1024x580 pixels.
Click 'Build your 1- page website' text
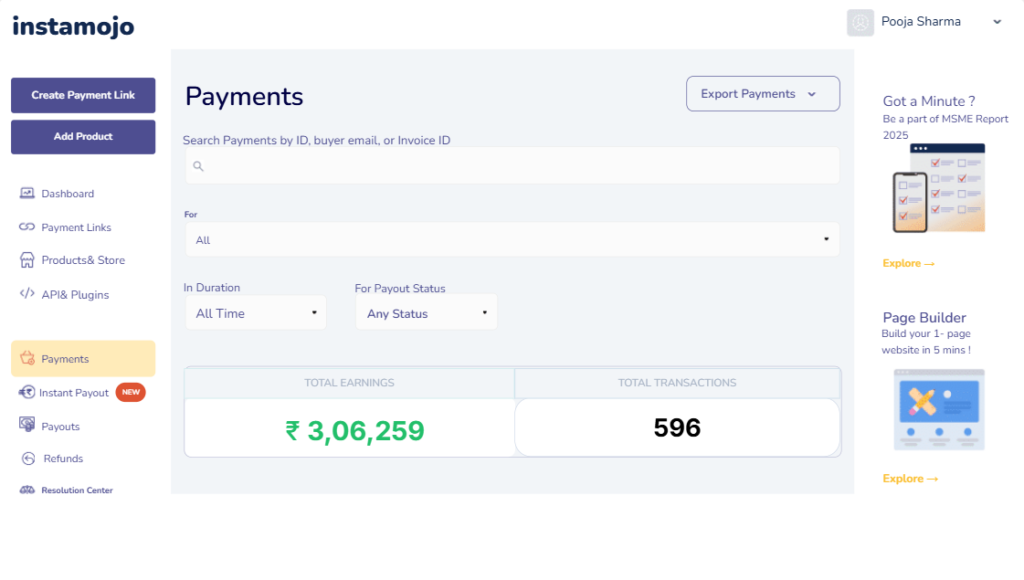click(926, 342)
